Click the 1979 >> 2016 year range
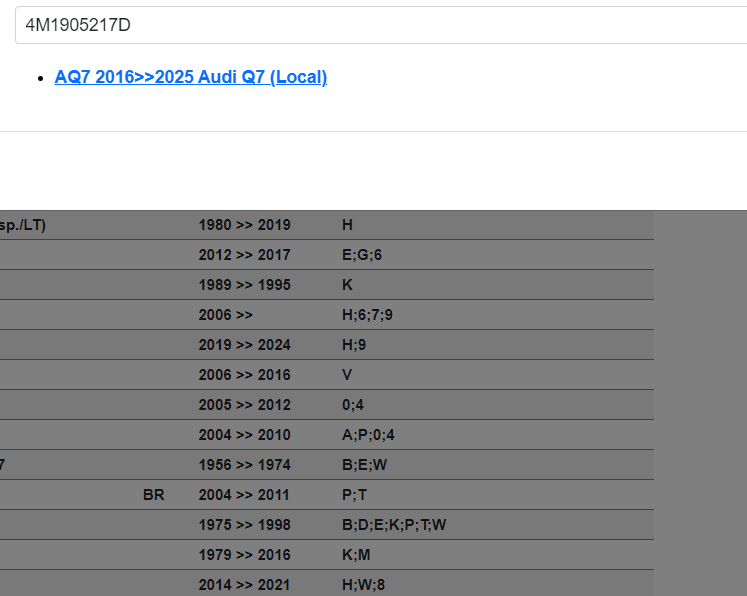This screenshot has height=596, width=747. pyautogui.click(x=244, y=555)
